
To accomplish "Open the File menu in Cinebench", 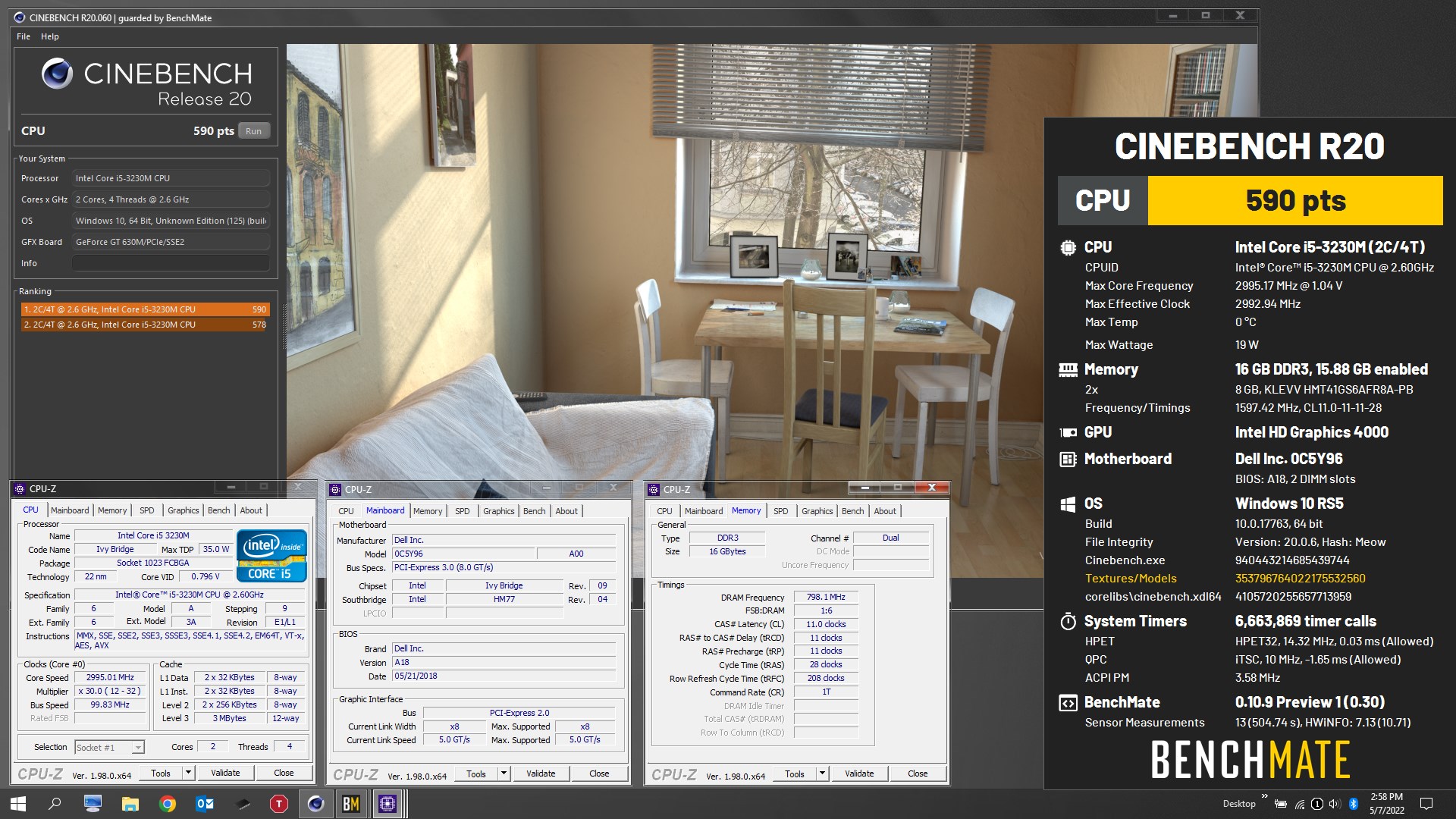I will (24, 36).
